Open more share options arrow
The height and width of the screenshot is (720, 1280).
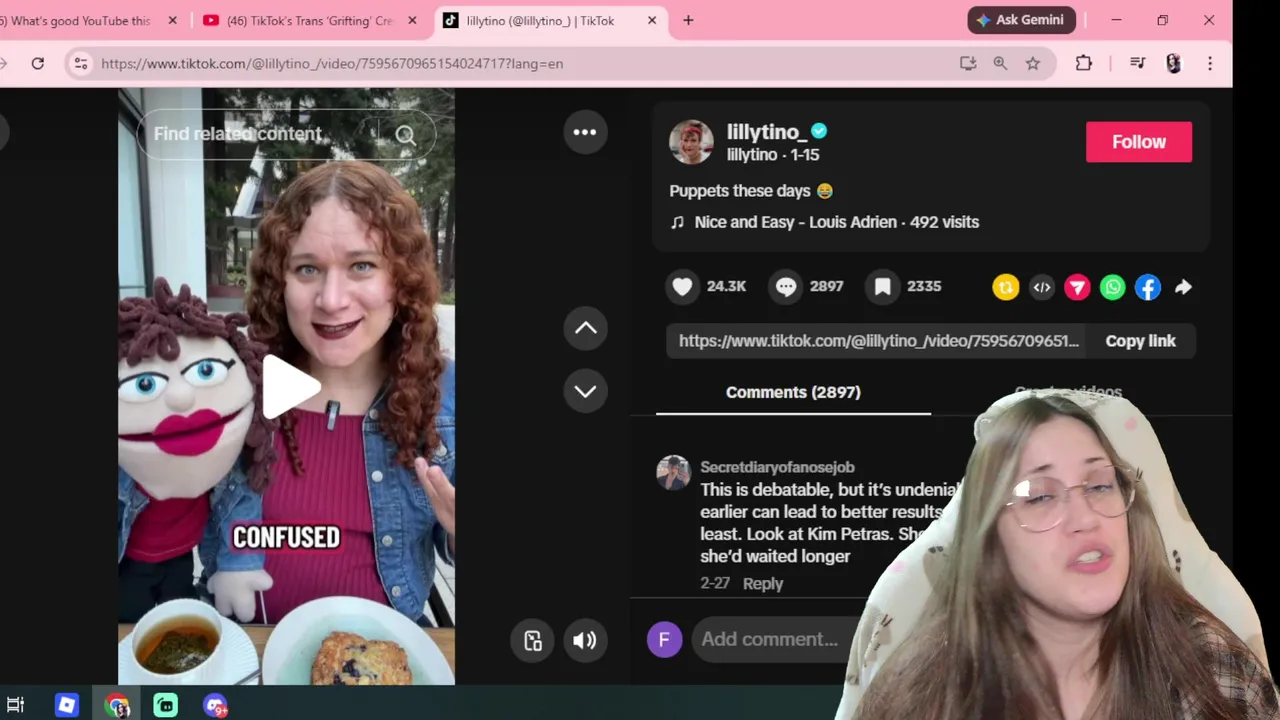[x=1183, y=287]
